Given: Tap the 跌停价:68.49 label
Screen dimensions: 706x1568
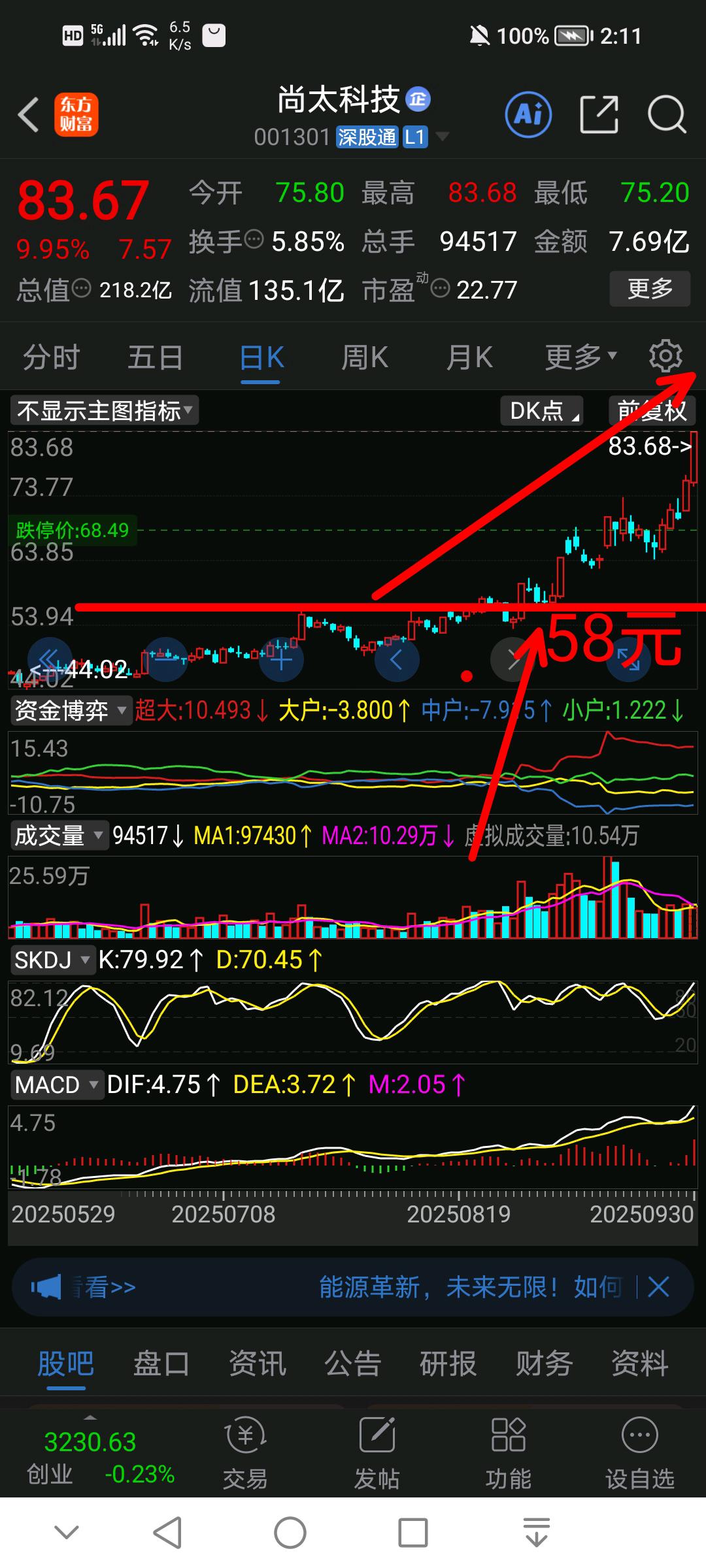Looking at the screenshot, I should [73, 530].
